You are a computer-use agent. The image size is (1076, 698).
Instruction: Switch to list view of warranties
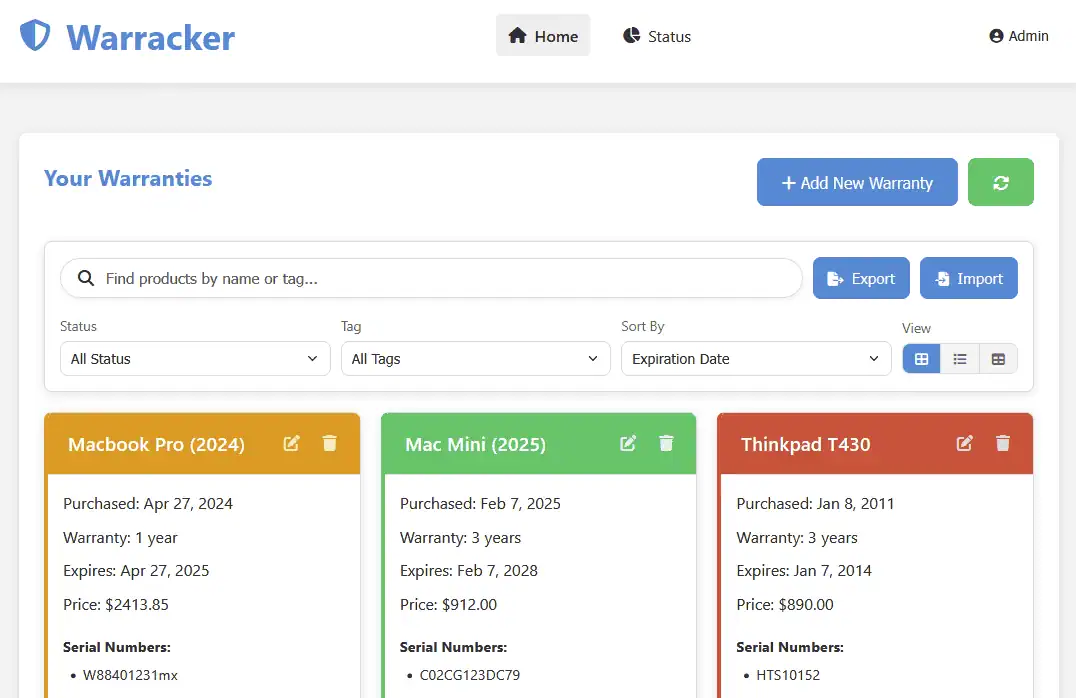point(959,358)
